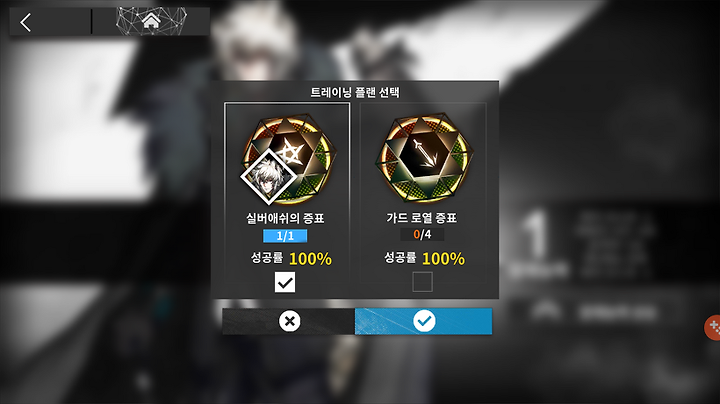Tap SilverAsh's diamond portrait badge
Image resolution: width=720 pixels, height=404 pixels.
tap(269, 177)
